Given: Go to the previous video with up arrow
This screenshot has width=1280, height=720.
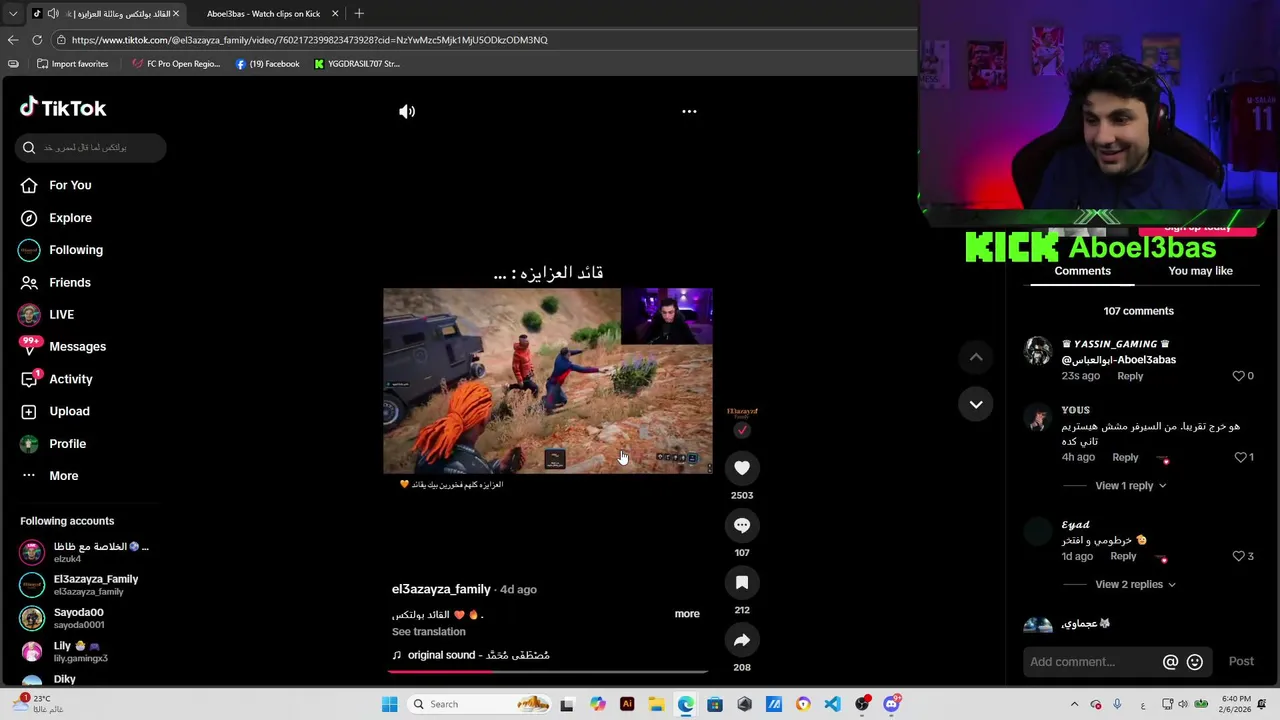Looking at the screenshot, I should click(976, 357).
